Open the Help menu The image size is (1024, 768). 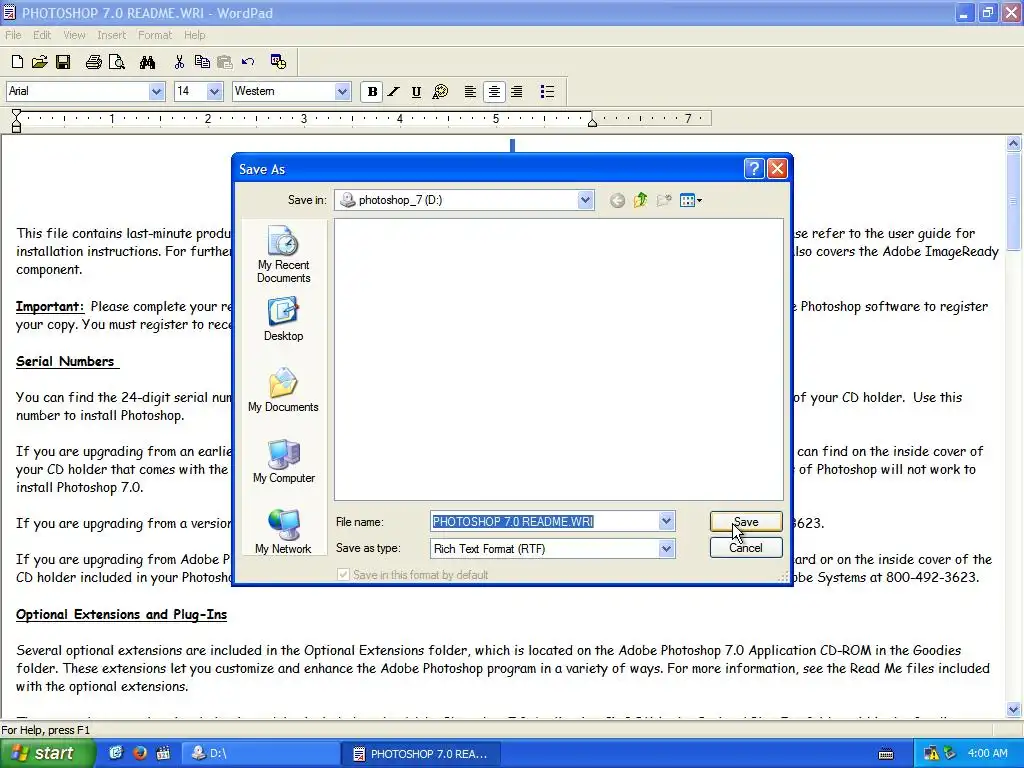195,35
